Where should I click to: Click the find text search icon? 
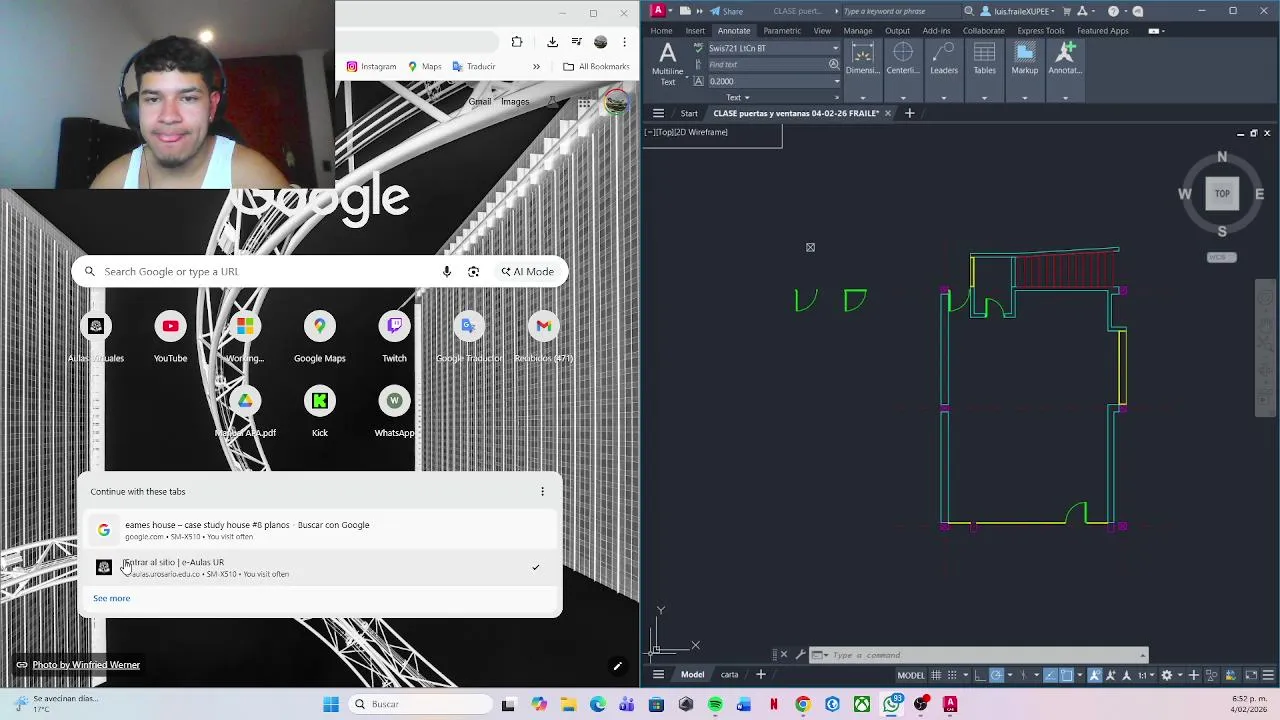pos(834,64)
